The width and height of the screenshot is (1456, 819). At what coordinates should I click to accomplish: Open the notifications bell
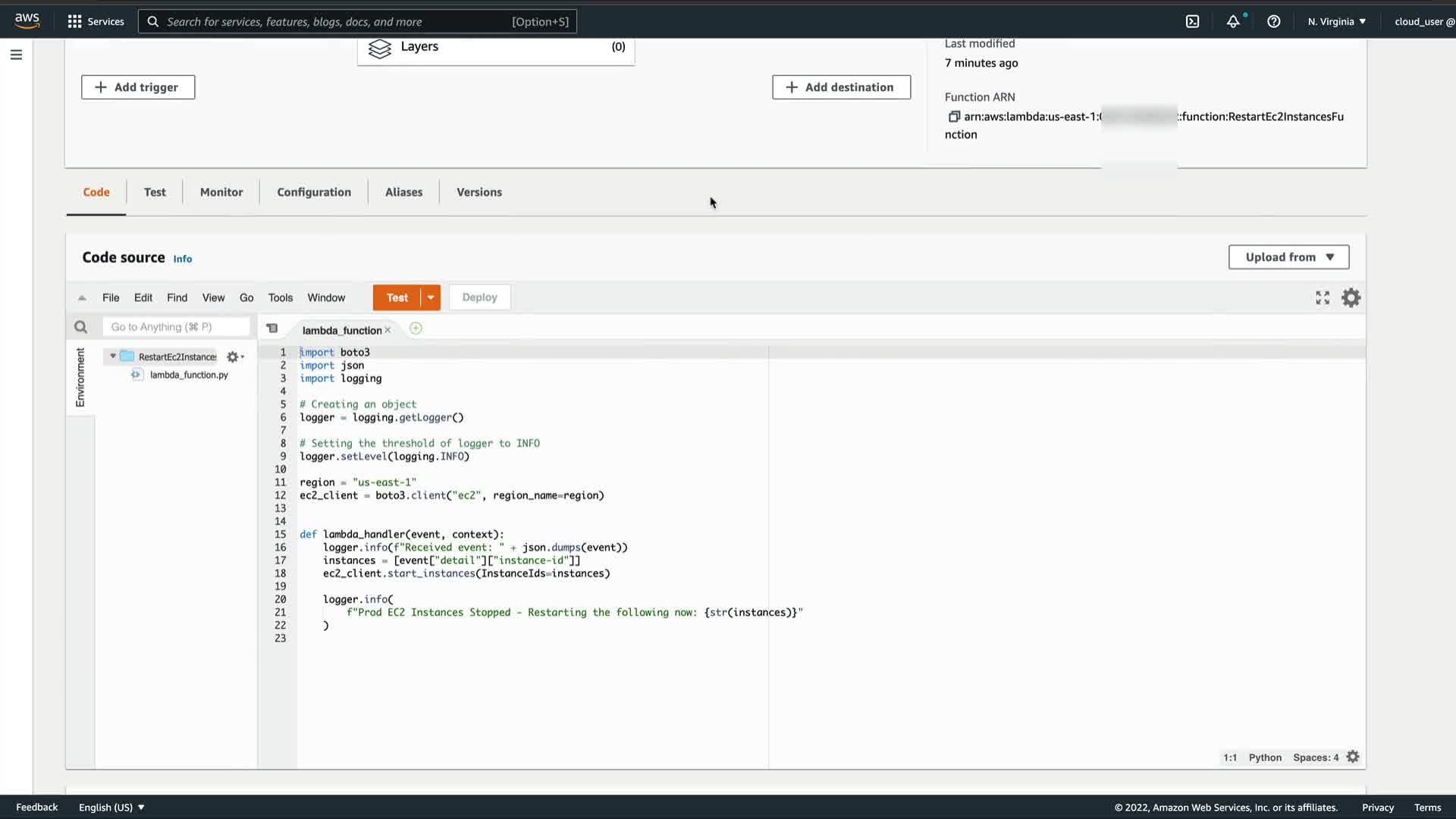(x=1233, y=21)
